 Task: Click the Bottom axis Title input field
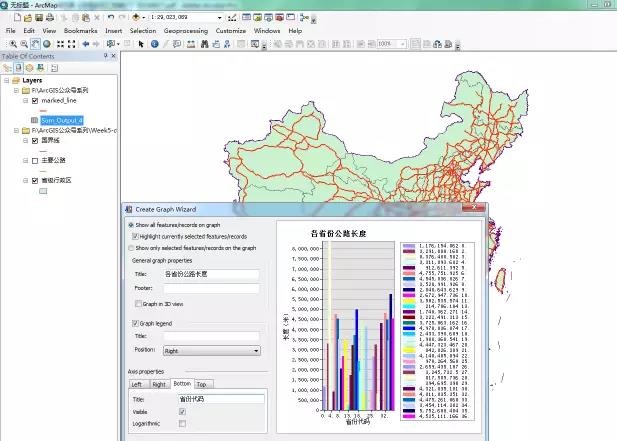tap(221, 399)
